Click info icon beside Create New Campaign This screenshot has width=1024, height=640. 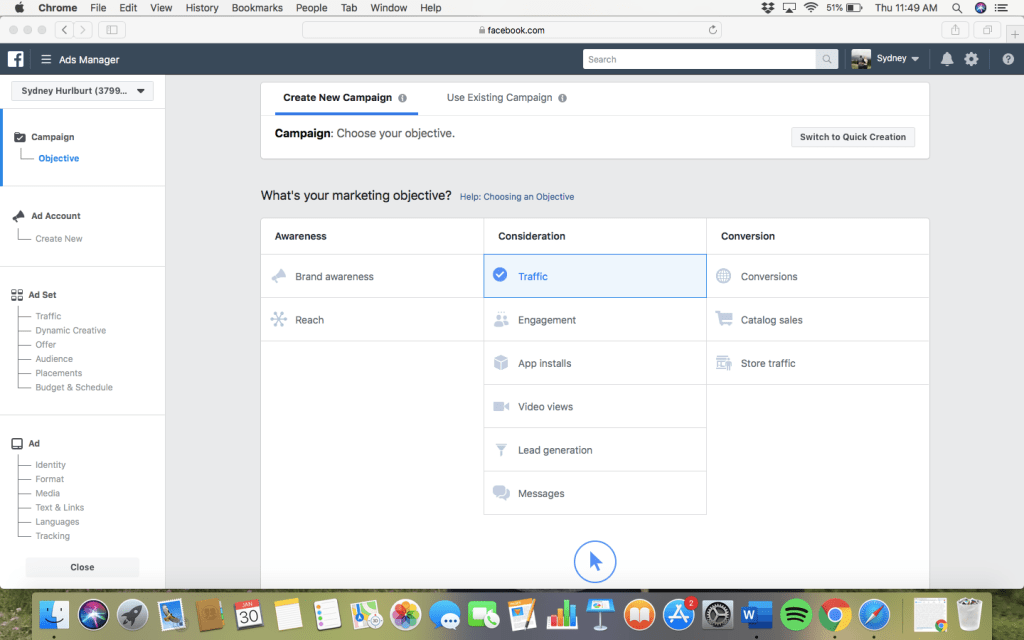[x=402, y=98]
